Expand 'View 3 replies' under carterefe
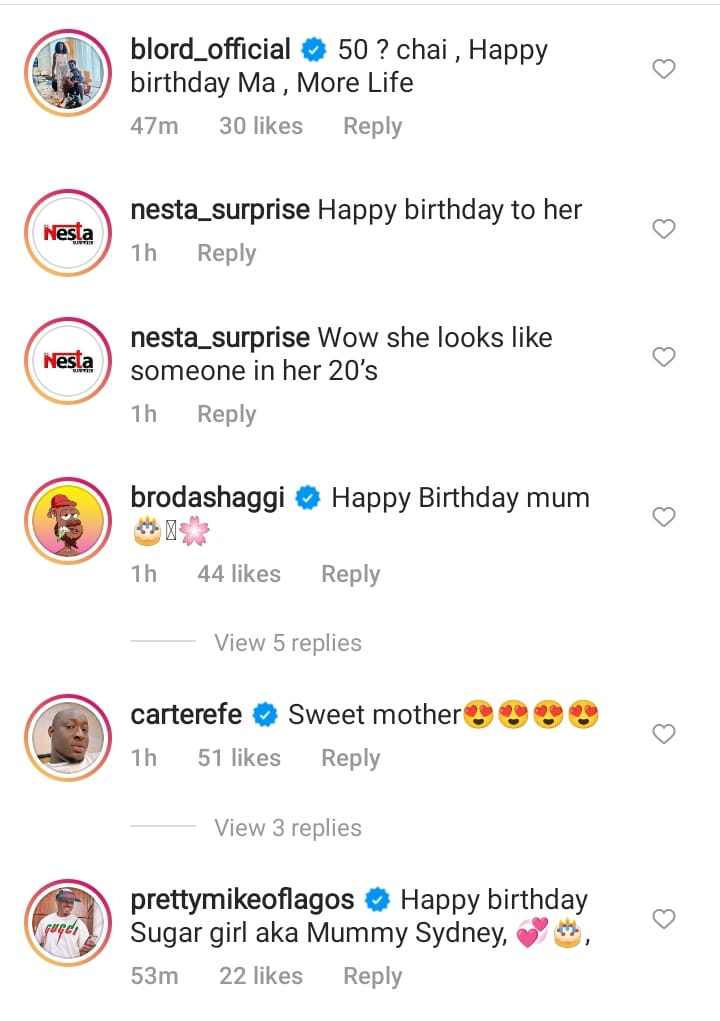 (x=288, y=828)
